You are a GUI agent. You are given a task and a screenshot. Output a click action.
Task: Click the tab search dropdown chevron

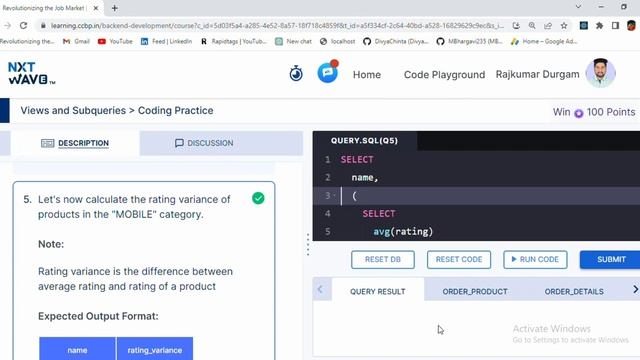578,7
